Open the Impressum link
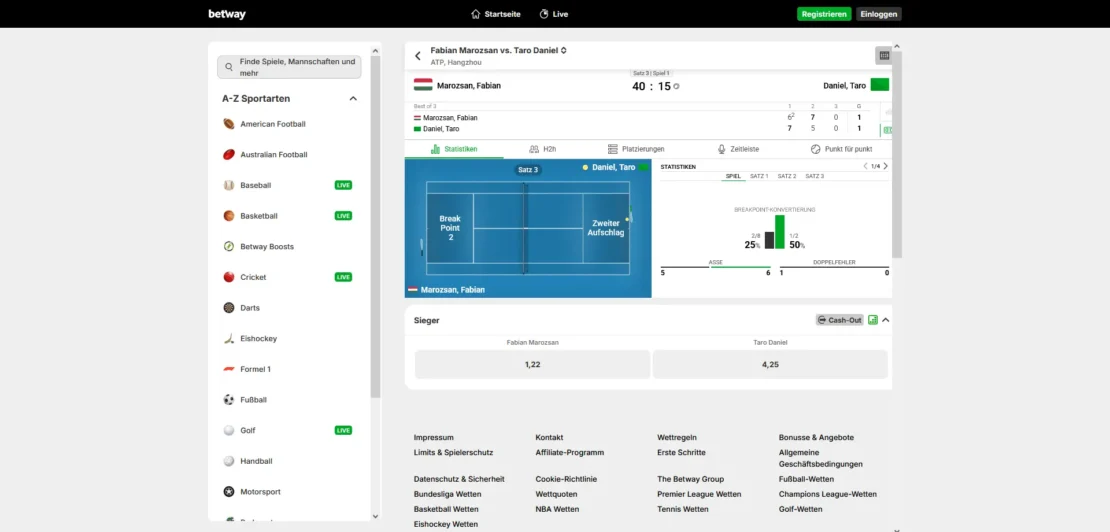 coord(433,437)
